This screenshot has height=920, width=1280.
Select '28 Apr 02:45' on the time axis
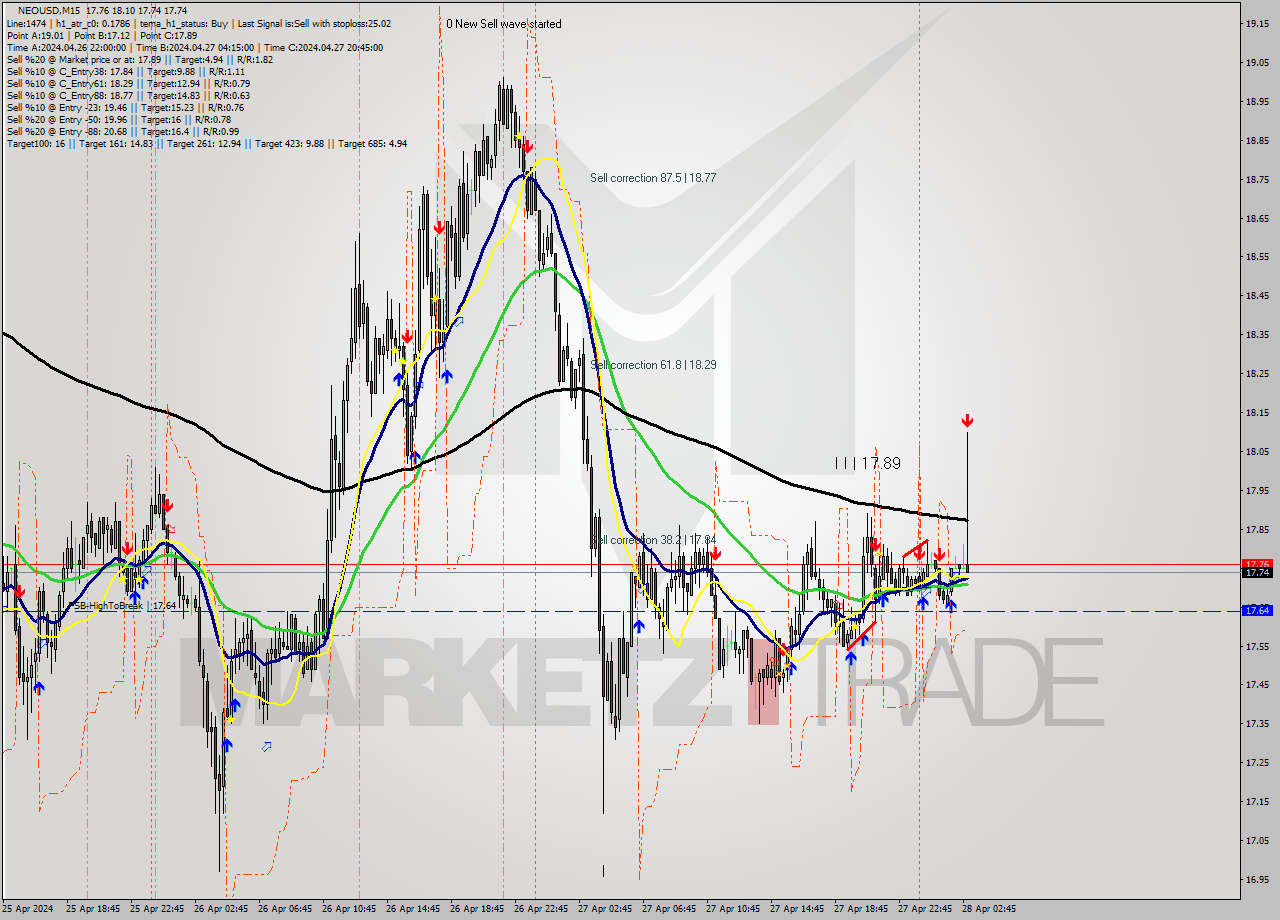coord(990,909)
